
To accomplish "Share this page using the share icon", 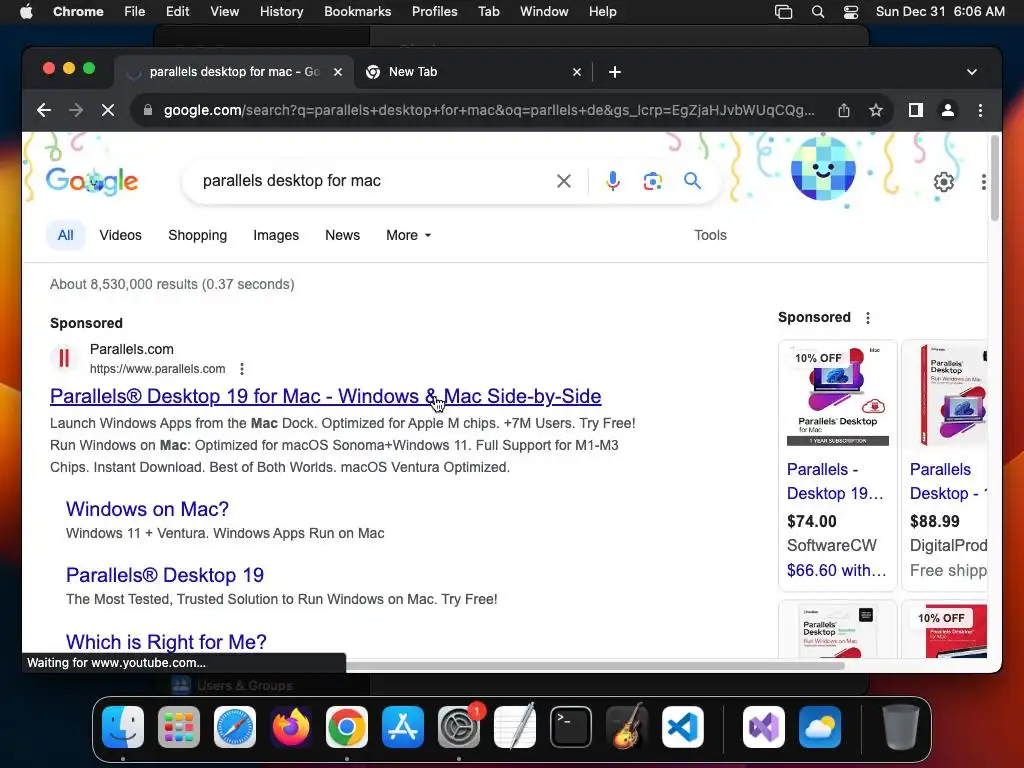I will (844, 110).
